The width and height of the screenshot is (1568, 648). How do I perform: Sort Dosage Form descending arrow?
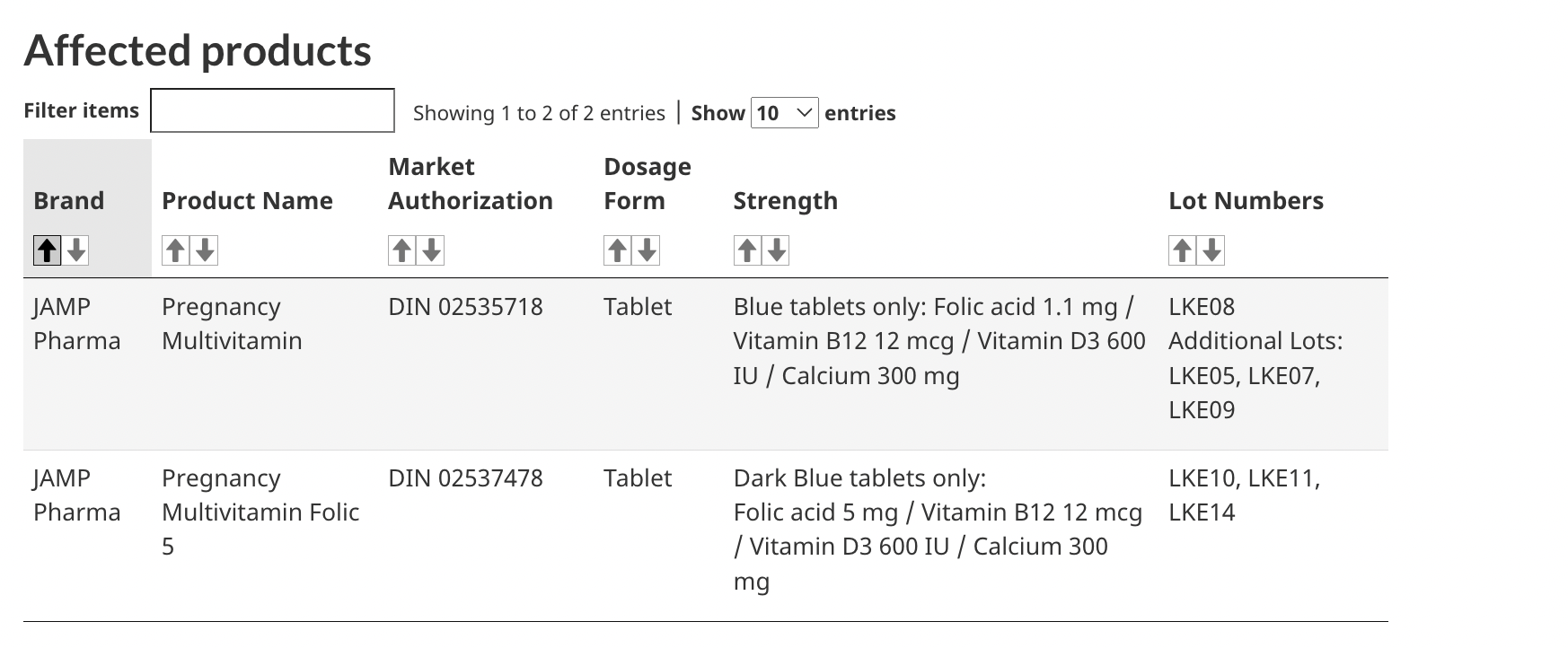[647, 250]
